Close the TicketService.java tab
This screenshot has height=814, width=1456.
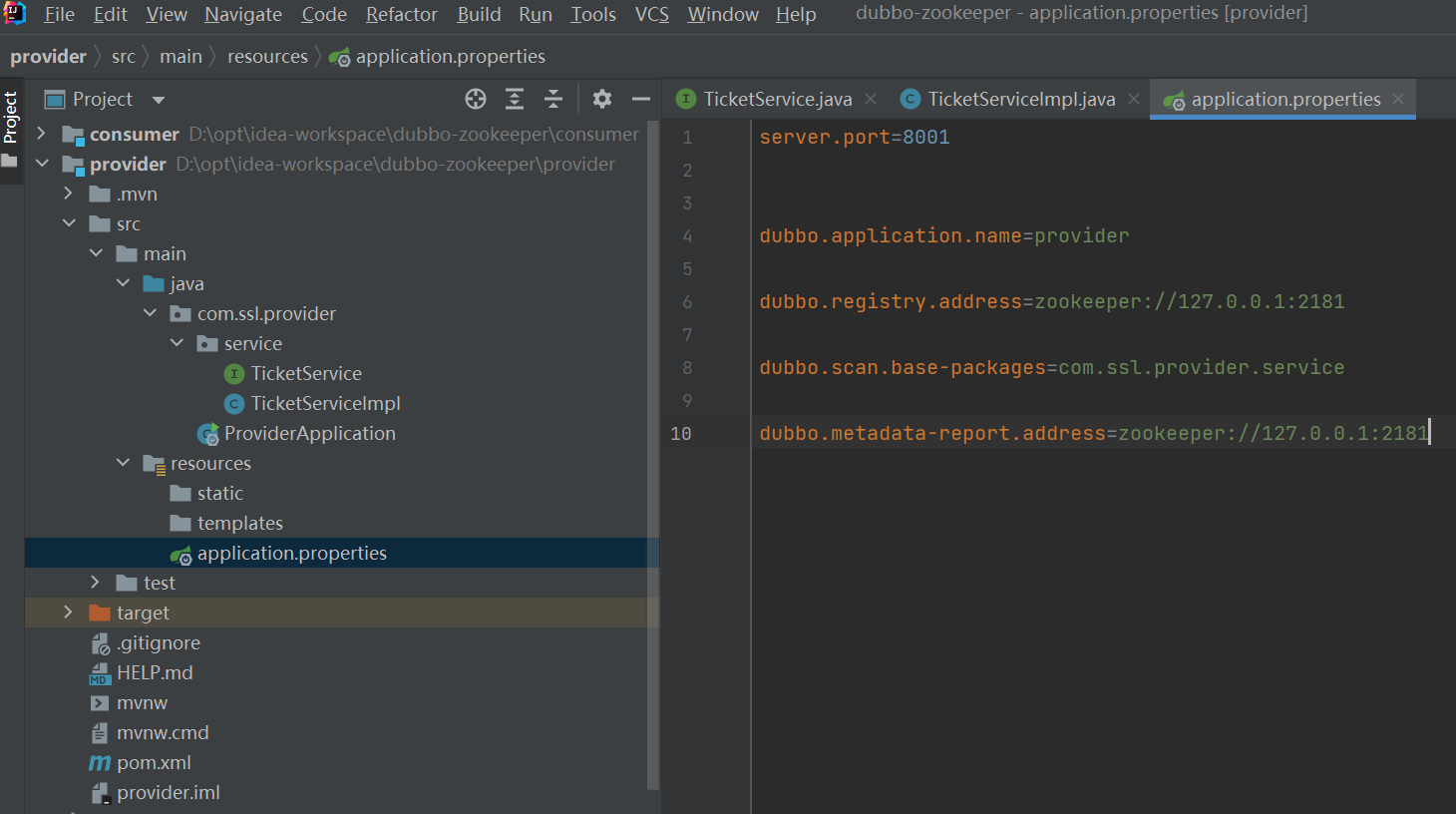(x=871, y=99)
